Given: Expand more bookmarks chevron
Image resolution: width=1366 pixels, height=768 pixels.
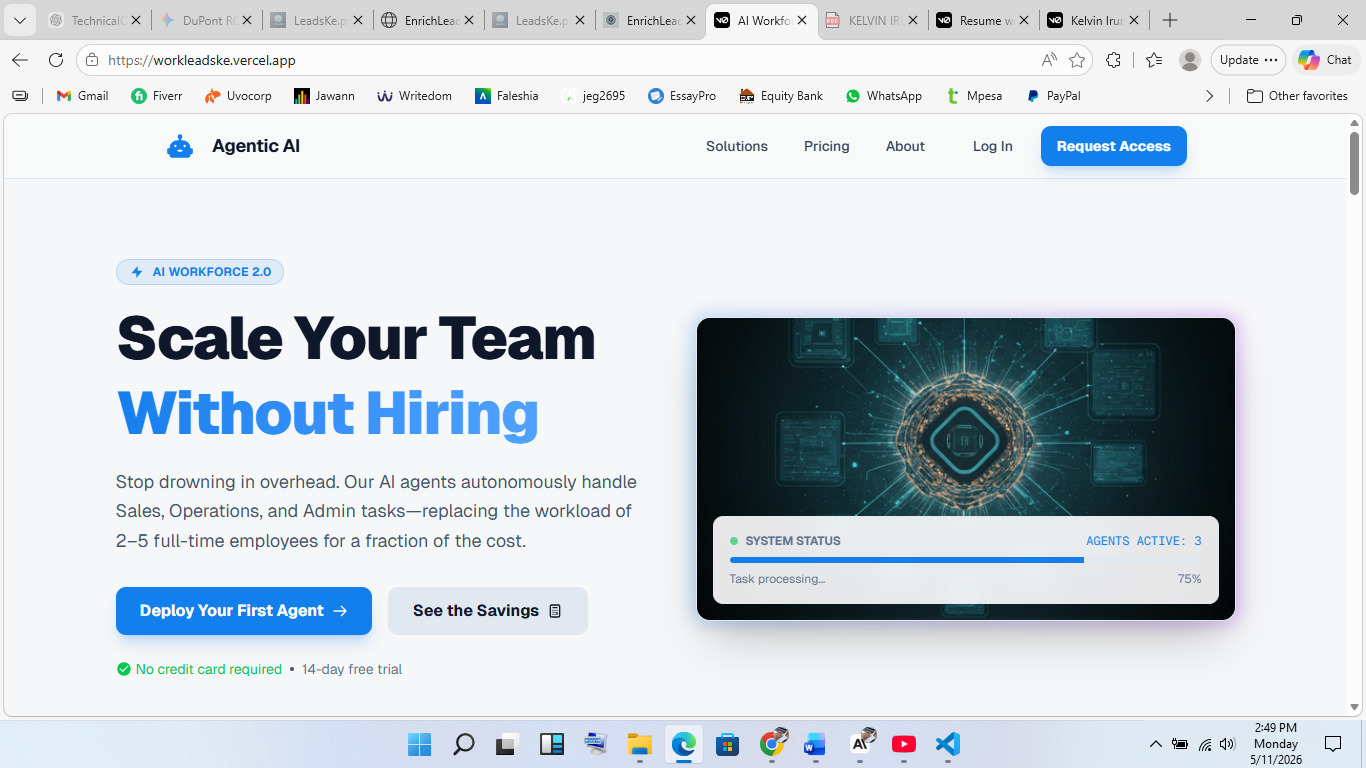Looking at the screenshot, I should coord(1209,96).
